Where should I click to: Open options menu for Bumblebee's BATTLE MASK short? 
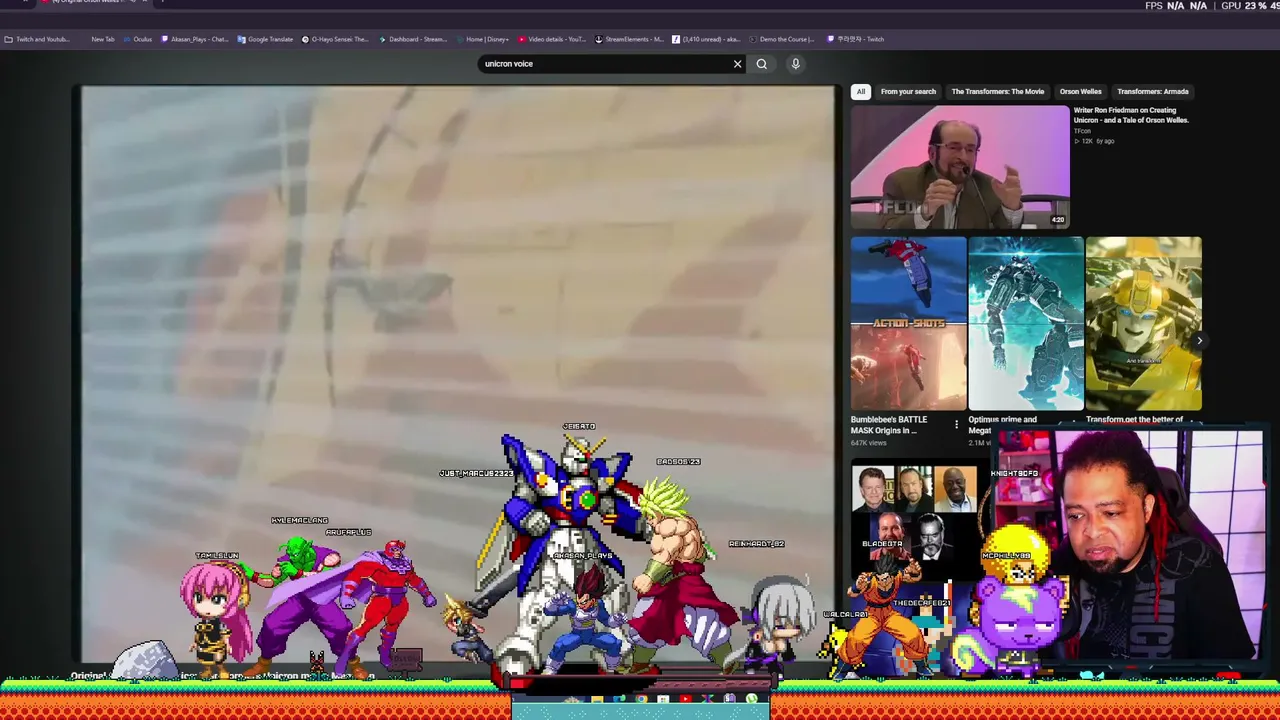tap(956, 425)
